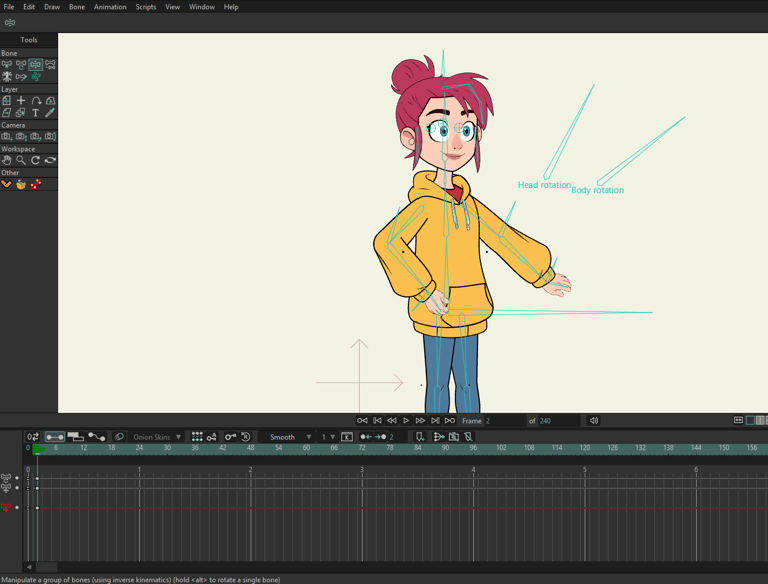The height and width of the screenshot is (584, 768).
Task: Jump to previous keyframe
Action: pos(377,420)
